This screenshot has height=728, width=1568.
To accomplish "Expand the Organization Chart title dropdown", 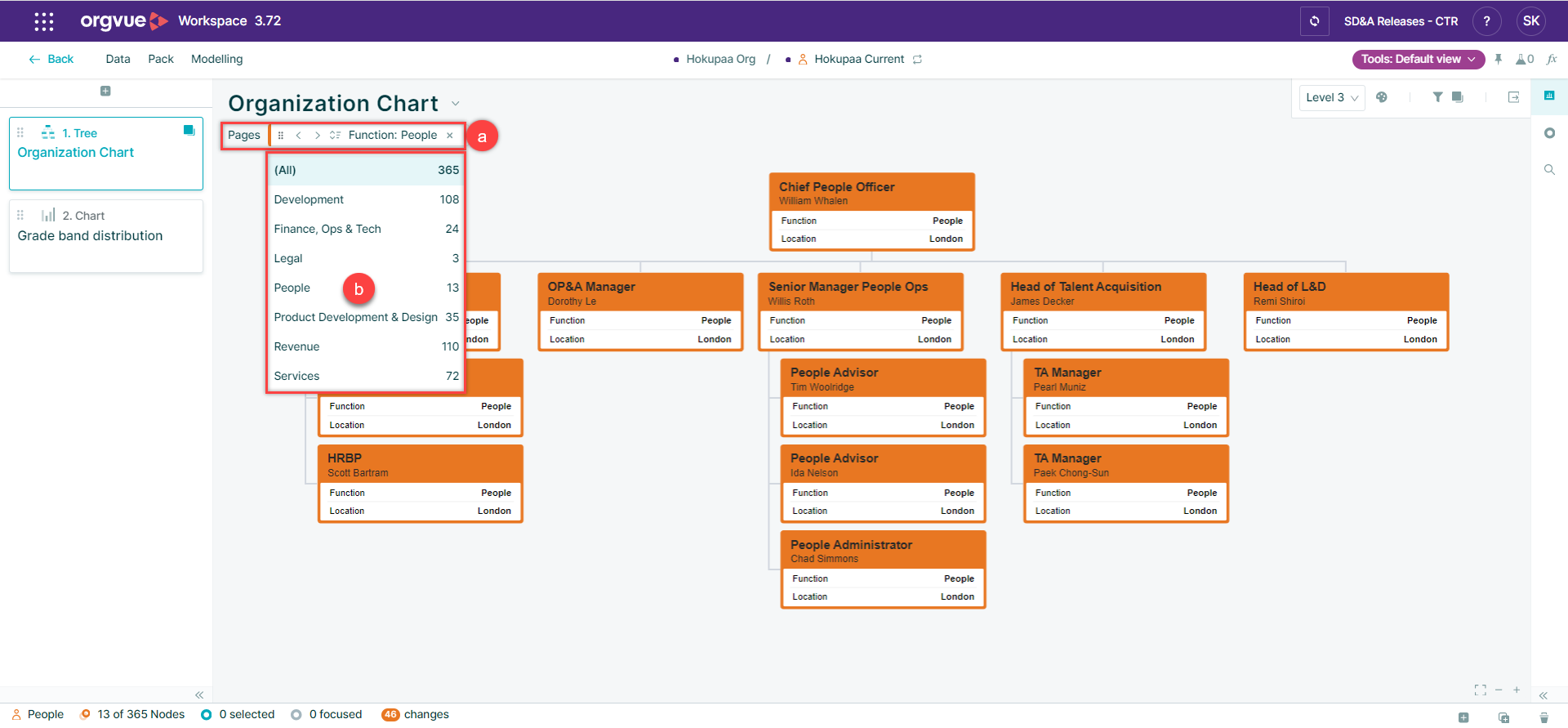I will (x=455, y=104).
